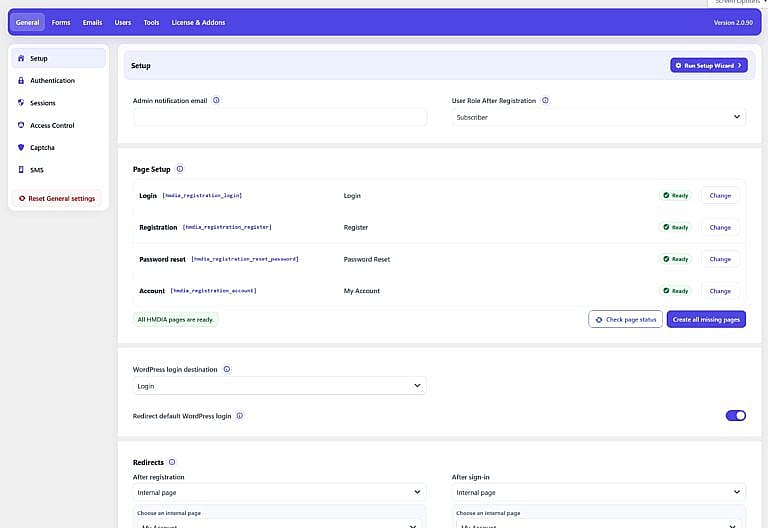Click the Sessions icon in sidebar
This screenshot has height=528, width=768.
(21, 103)
